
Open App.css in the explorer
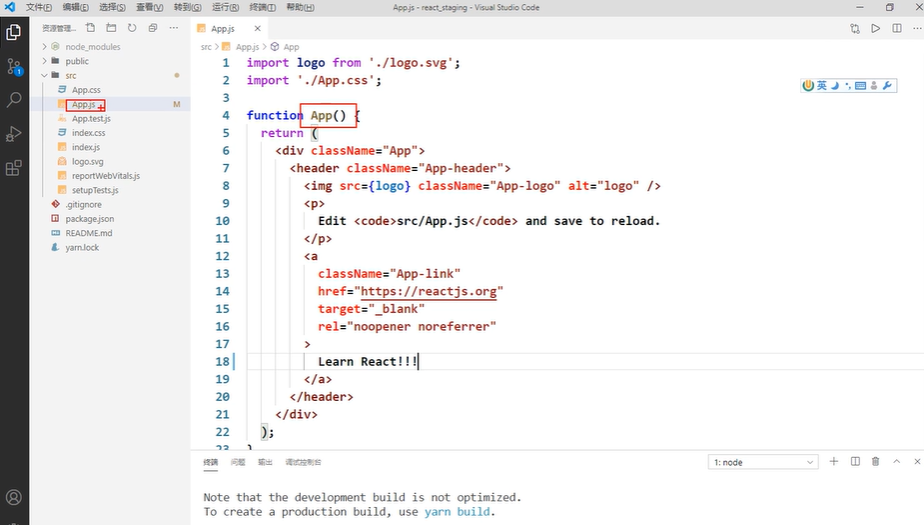86,90
